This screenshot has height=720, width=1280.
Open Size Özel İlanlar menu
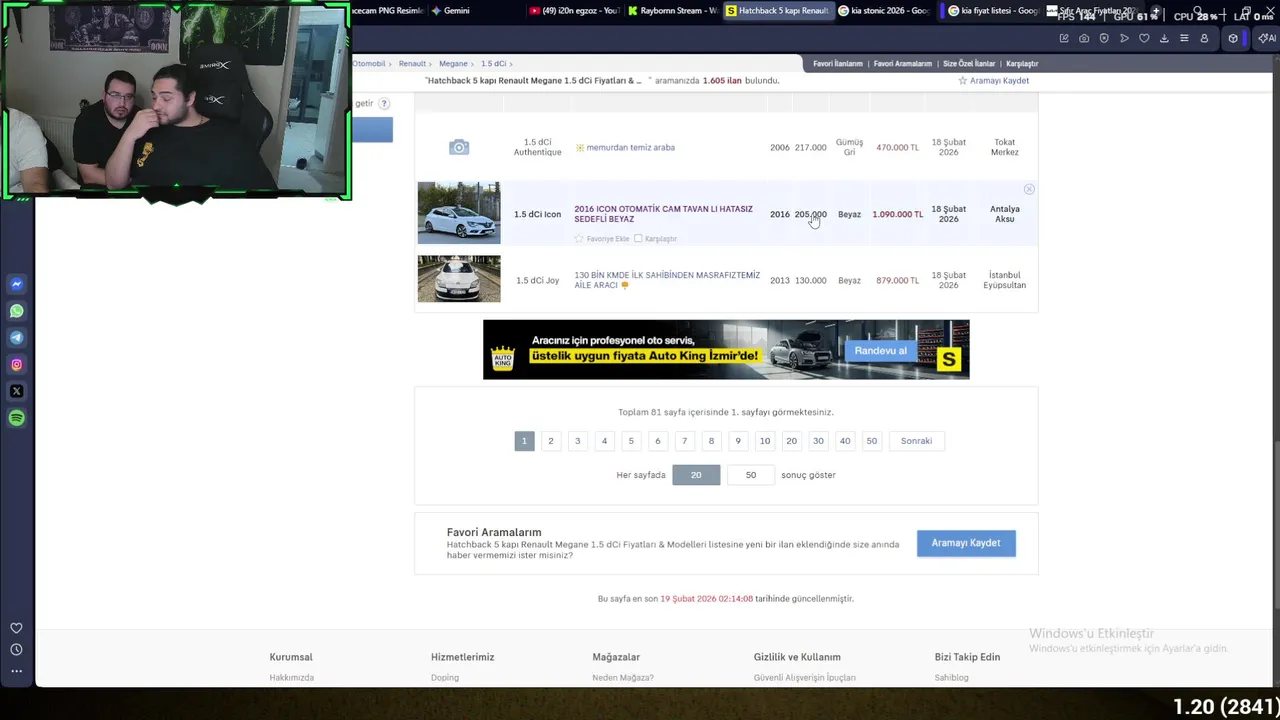coord(969,64)
